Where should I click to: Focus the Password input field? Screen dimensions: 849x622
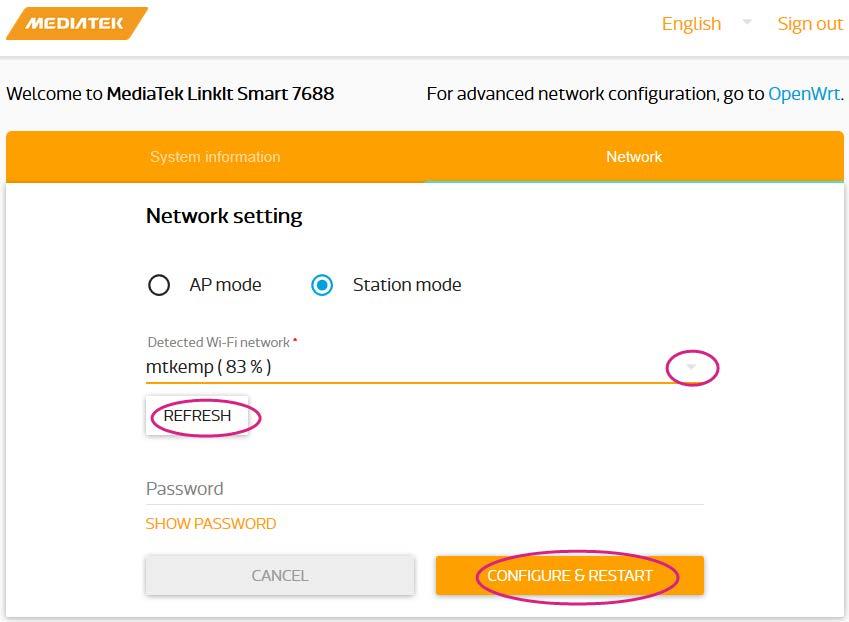tap(424, 489)
